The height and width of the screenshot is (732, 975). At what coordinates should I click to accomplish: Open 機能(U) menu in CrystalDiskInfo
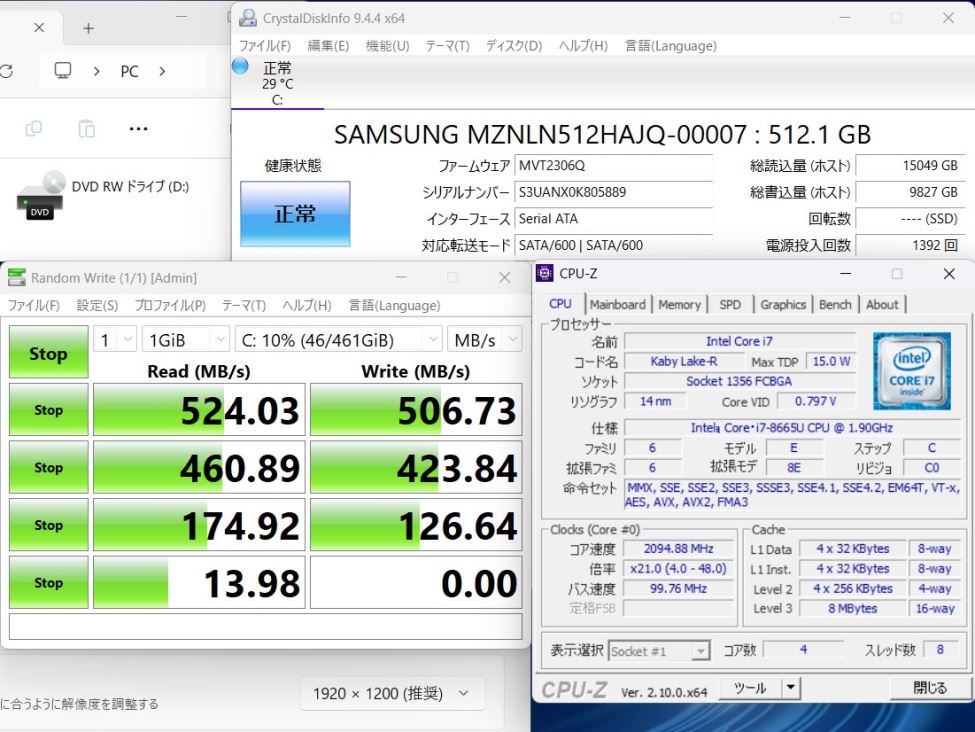387,46
